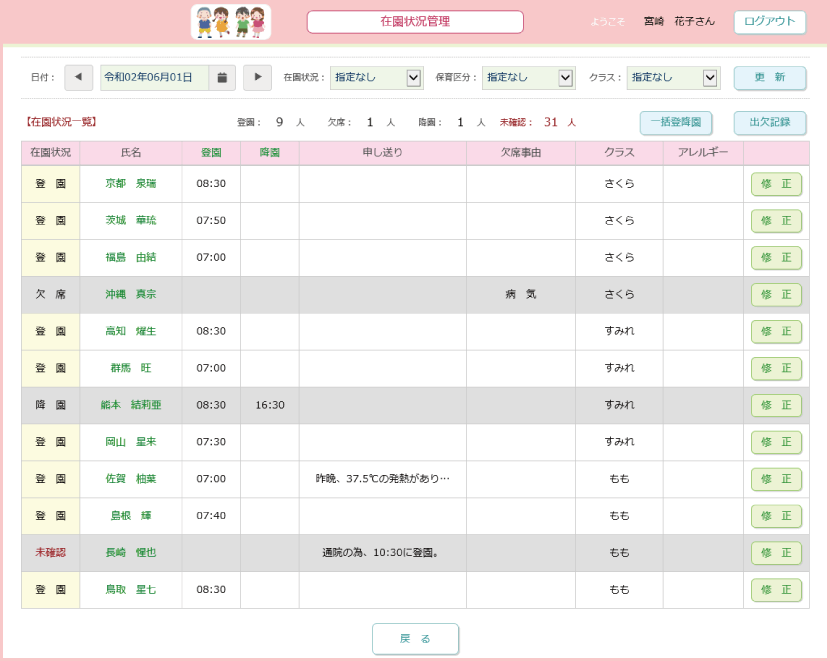This screenshot has height=661, width=830.
Task: Open the calendar date picker icon
Action: (x=222, y=77)
